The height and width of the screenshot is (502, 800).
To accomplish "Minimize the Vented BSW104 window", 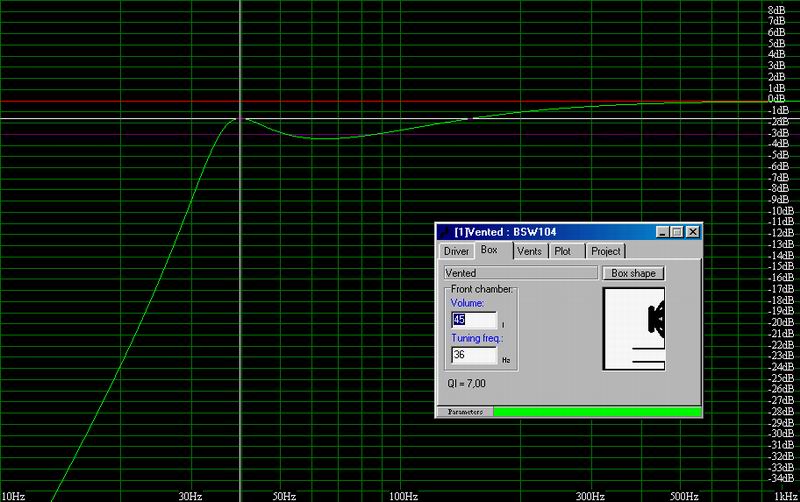I will coord(663,231).
